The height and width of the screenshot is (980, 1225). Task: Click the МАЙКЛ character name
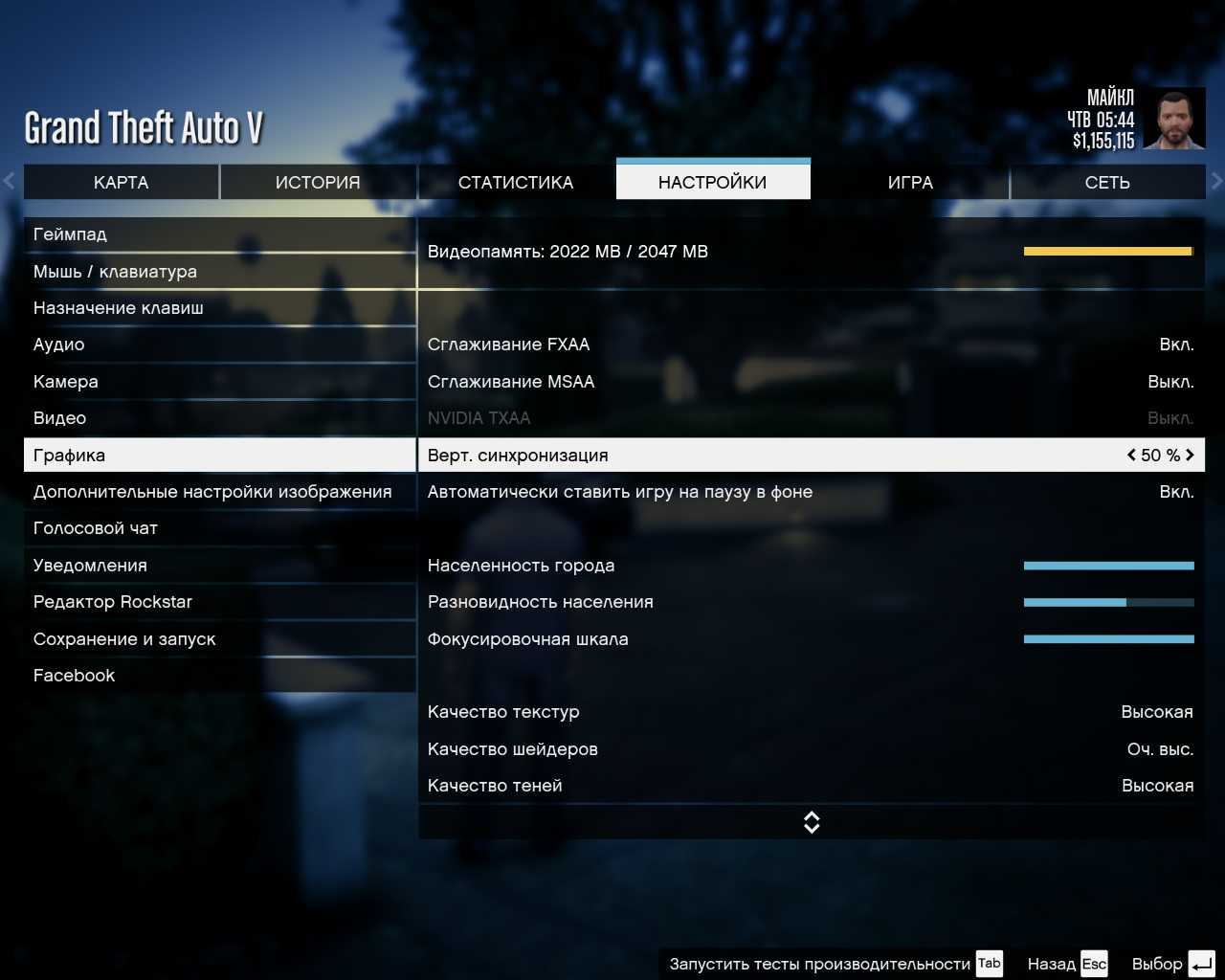pyautogui.click(x=1110, y=98)
